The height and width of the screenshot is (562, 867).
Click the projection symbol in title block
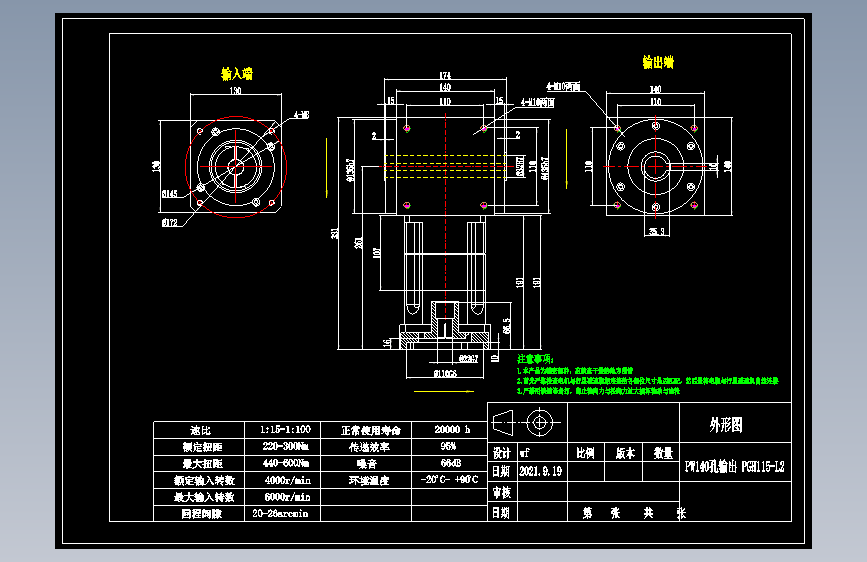click(526, 423)
